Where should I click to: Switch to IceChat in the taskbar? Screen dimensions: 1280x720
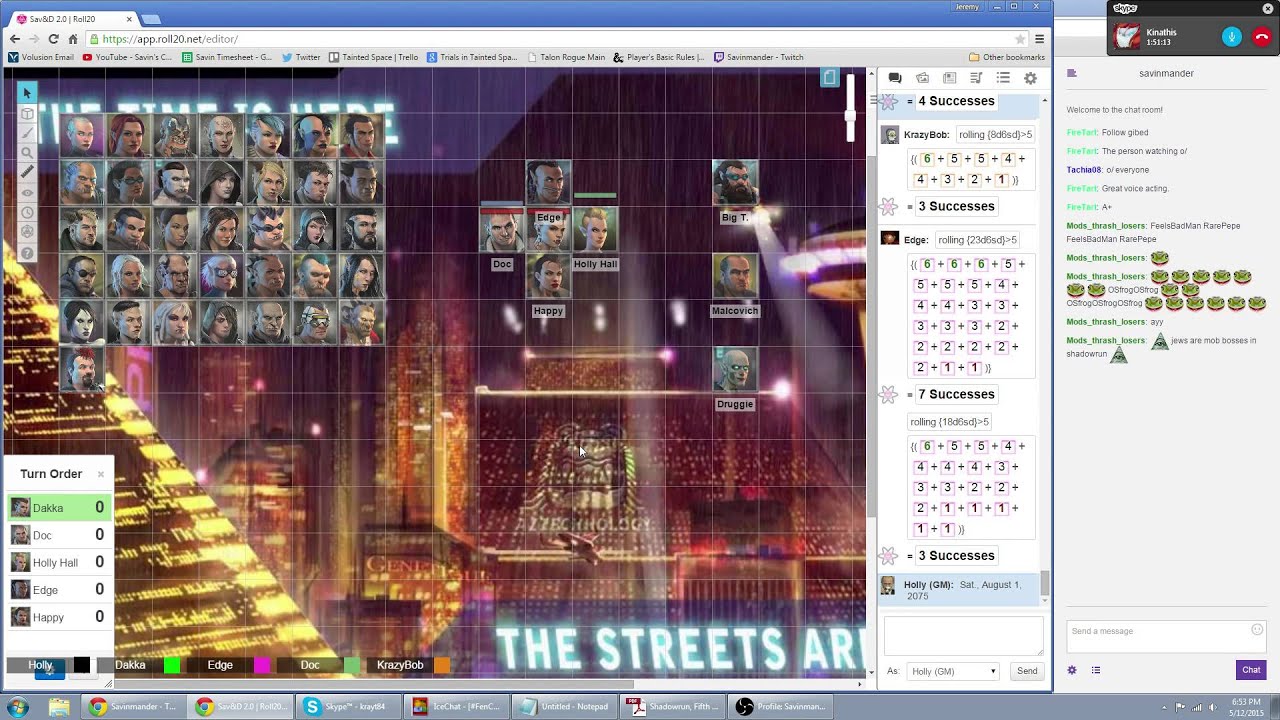458,707
